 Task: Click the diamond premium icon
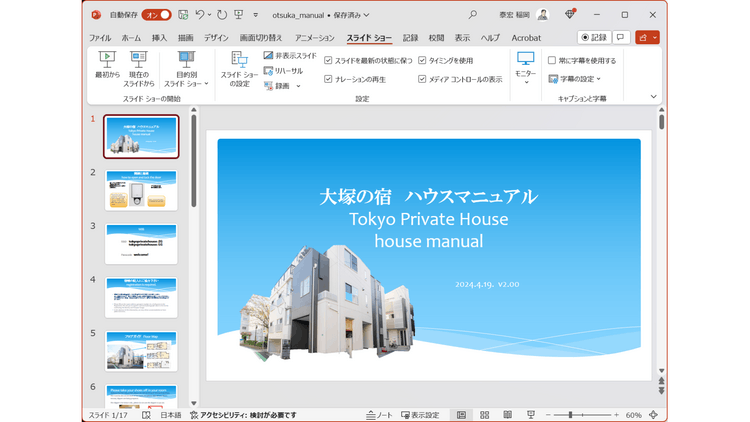click(x=570, y=14)
